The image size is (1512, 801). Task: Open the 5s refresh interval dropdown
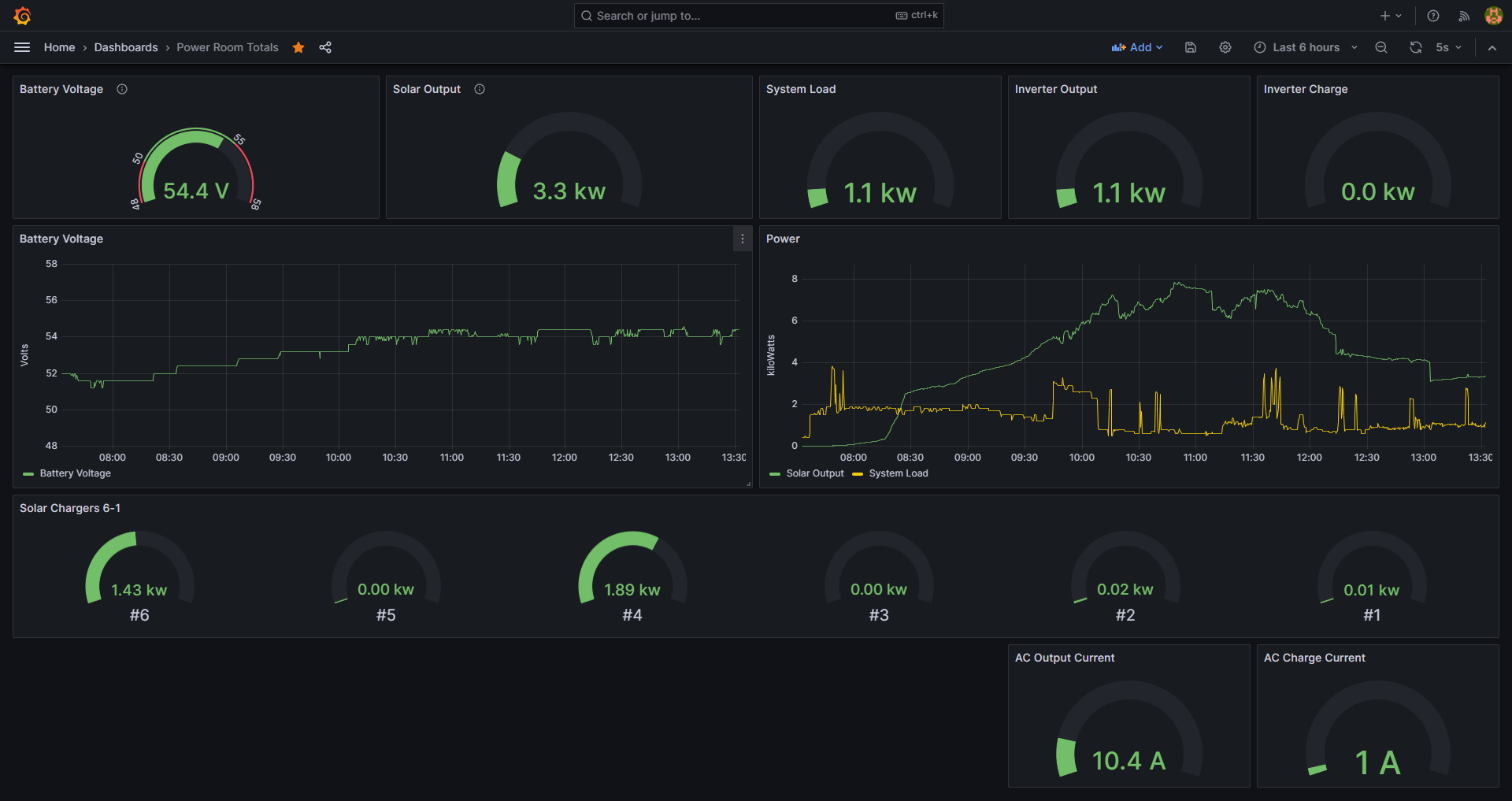point(1449,47)
